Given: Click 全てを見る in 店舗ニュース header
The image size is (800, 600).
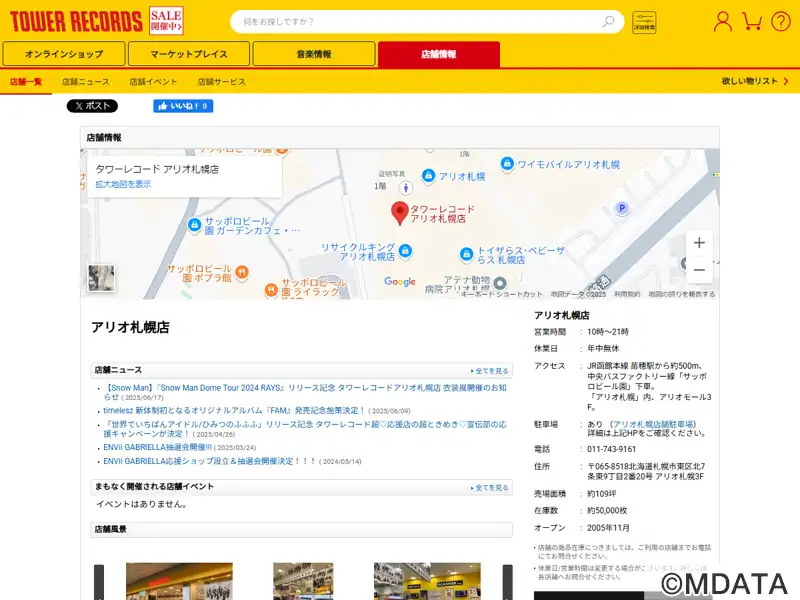Looking at the screenshot, I should [490, 371].
